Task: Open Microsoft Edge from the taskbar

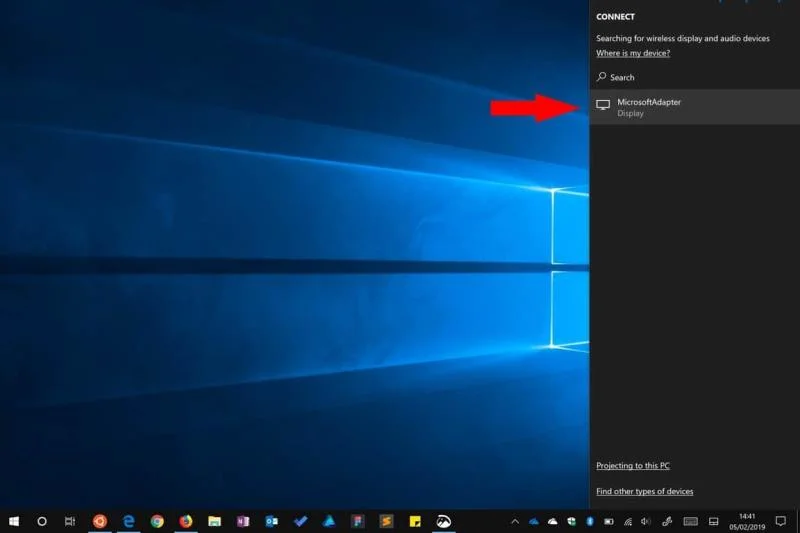Action: click(129, 521)
